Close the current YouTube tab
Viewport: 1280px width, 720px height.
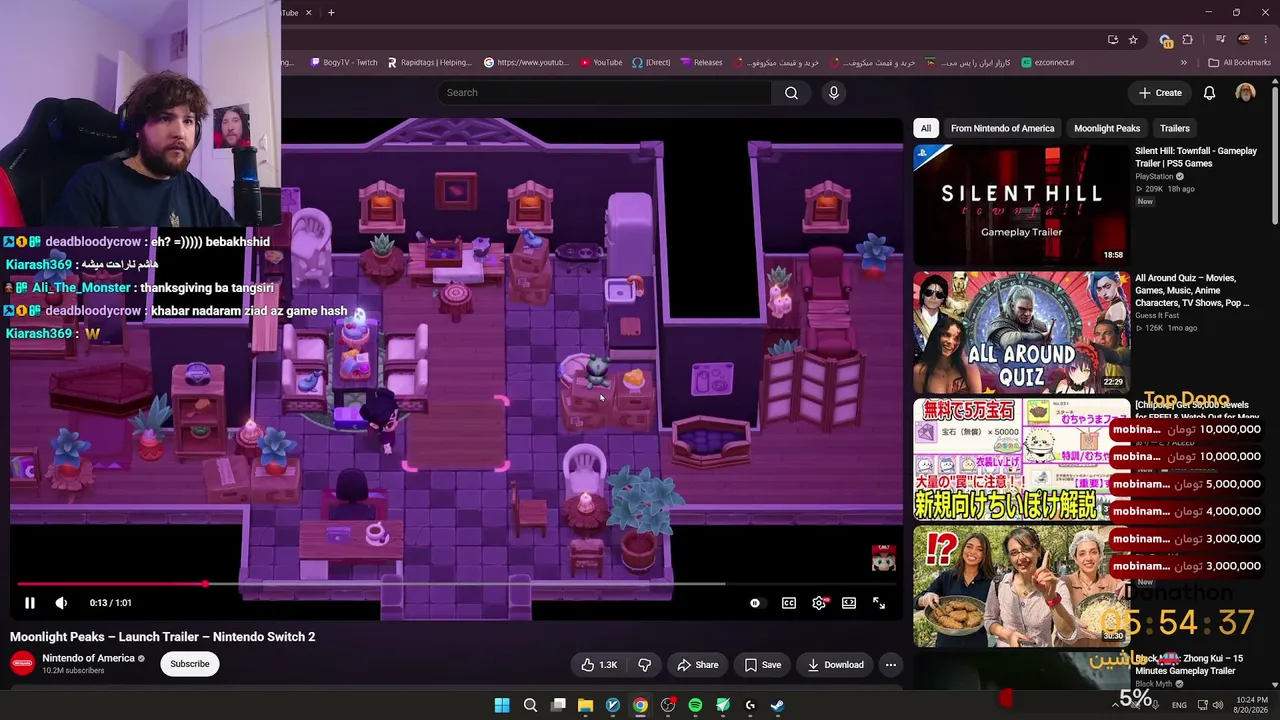tap(309, 13)
